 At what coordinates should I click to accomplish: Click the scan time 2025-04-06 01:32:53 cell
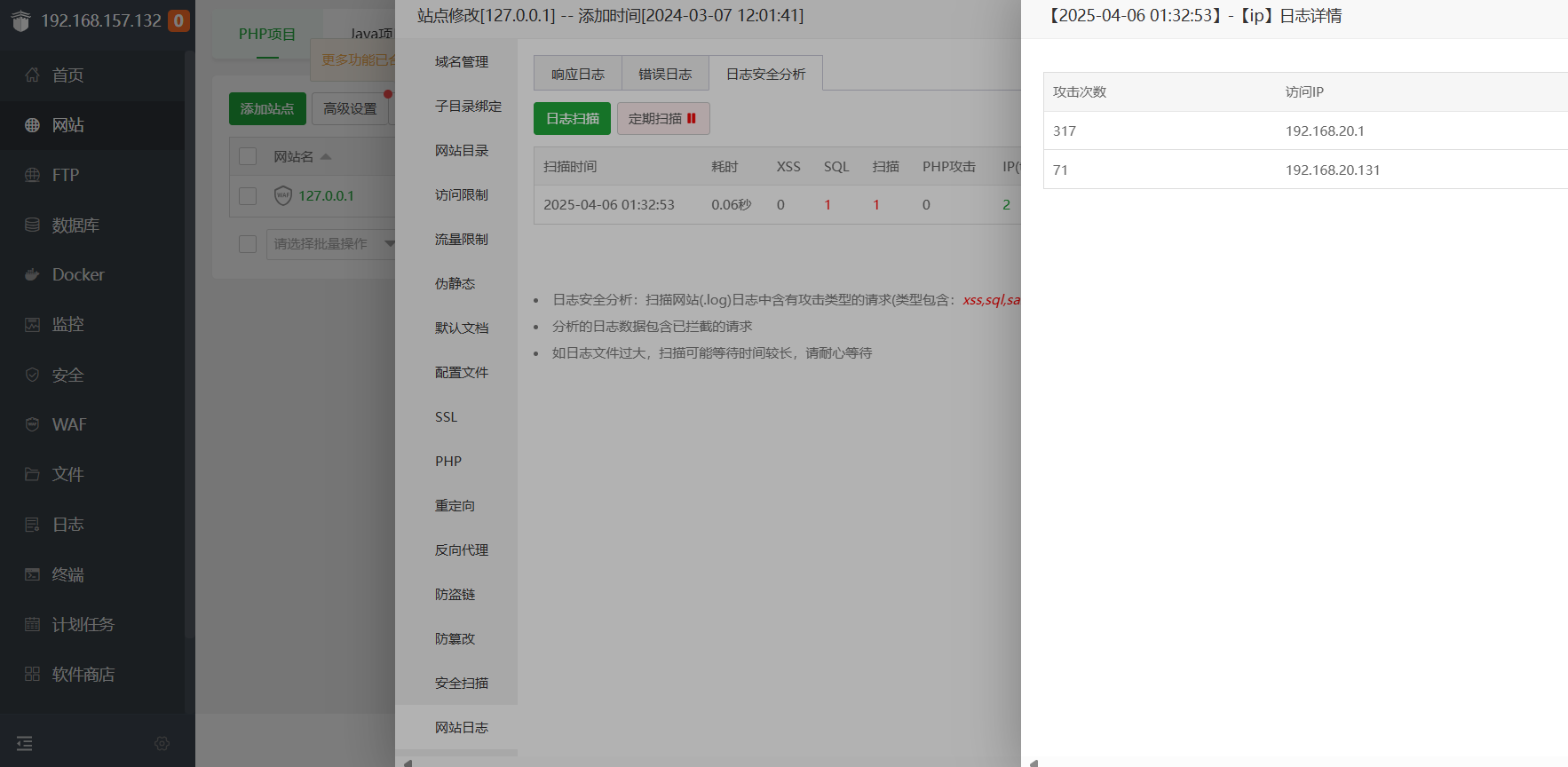[609, 204]
